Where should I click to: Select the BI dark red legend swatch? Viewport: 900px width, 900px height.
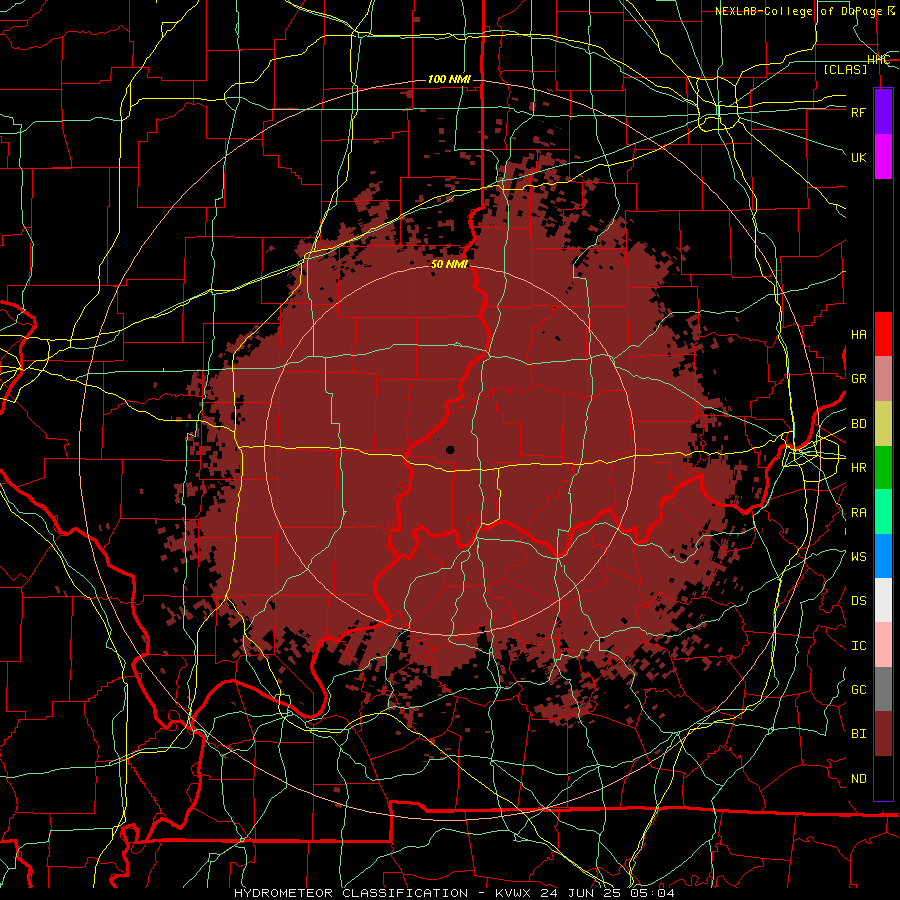pyautogui.click(x=883, y=734)
